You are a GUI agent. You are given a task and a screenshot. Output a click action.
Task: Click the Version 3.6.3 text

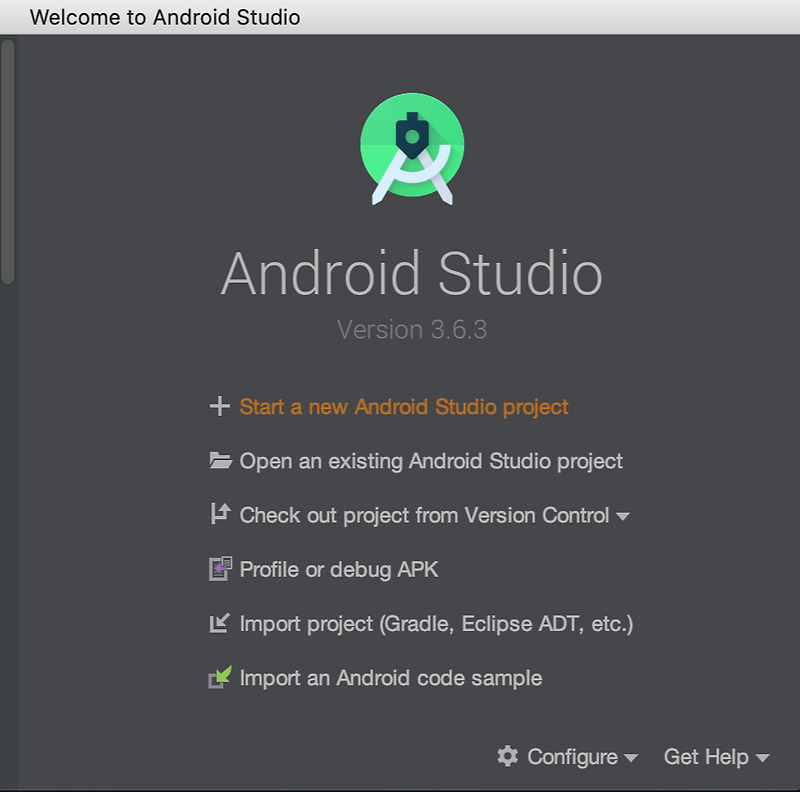[x=412, y=329]
